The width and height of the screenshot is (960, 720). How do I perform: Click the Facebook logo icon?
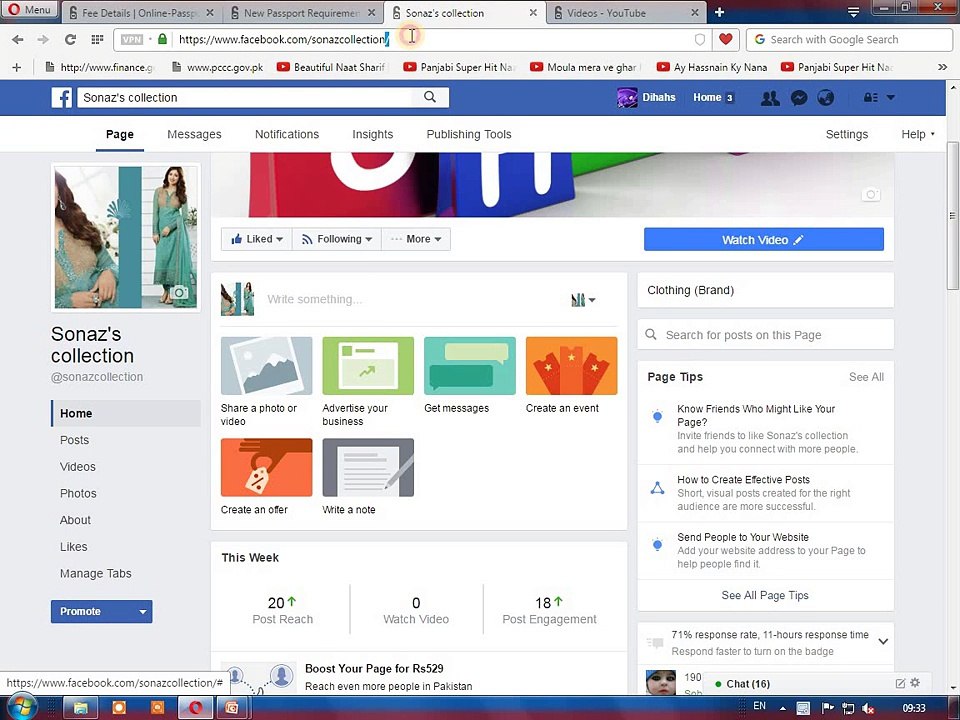62,97
